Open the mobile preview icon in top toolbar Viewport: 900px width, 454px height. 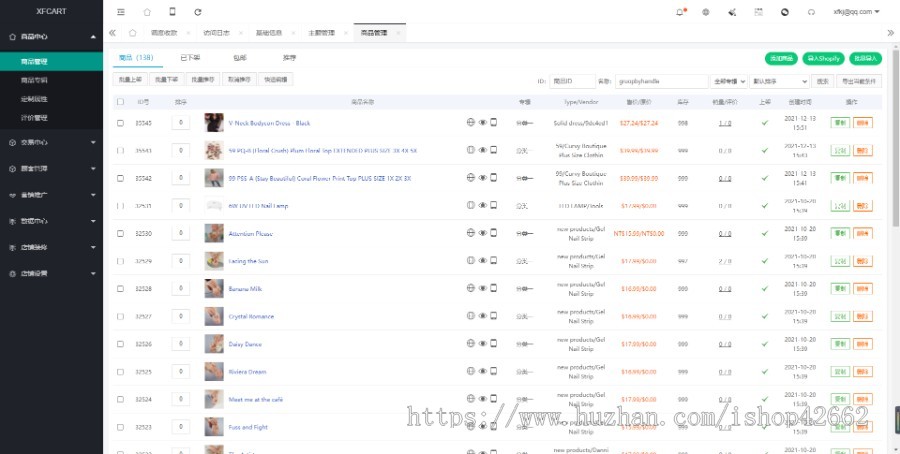(x=172, y=11)
